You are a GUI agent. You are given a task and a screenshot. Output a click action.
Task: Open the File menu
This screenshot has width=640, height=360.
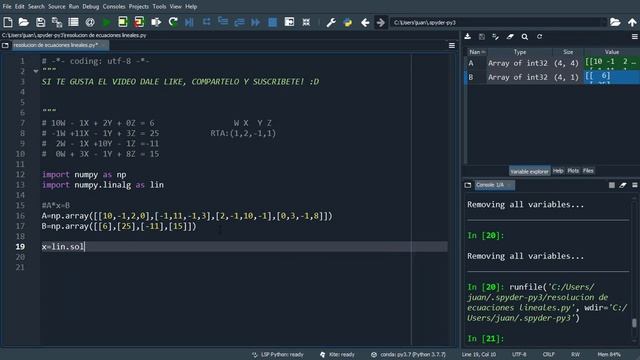7,7
